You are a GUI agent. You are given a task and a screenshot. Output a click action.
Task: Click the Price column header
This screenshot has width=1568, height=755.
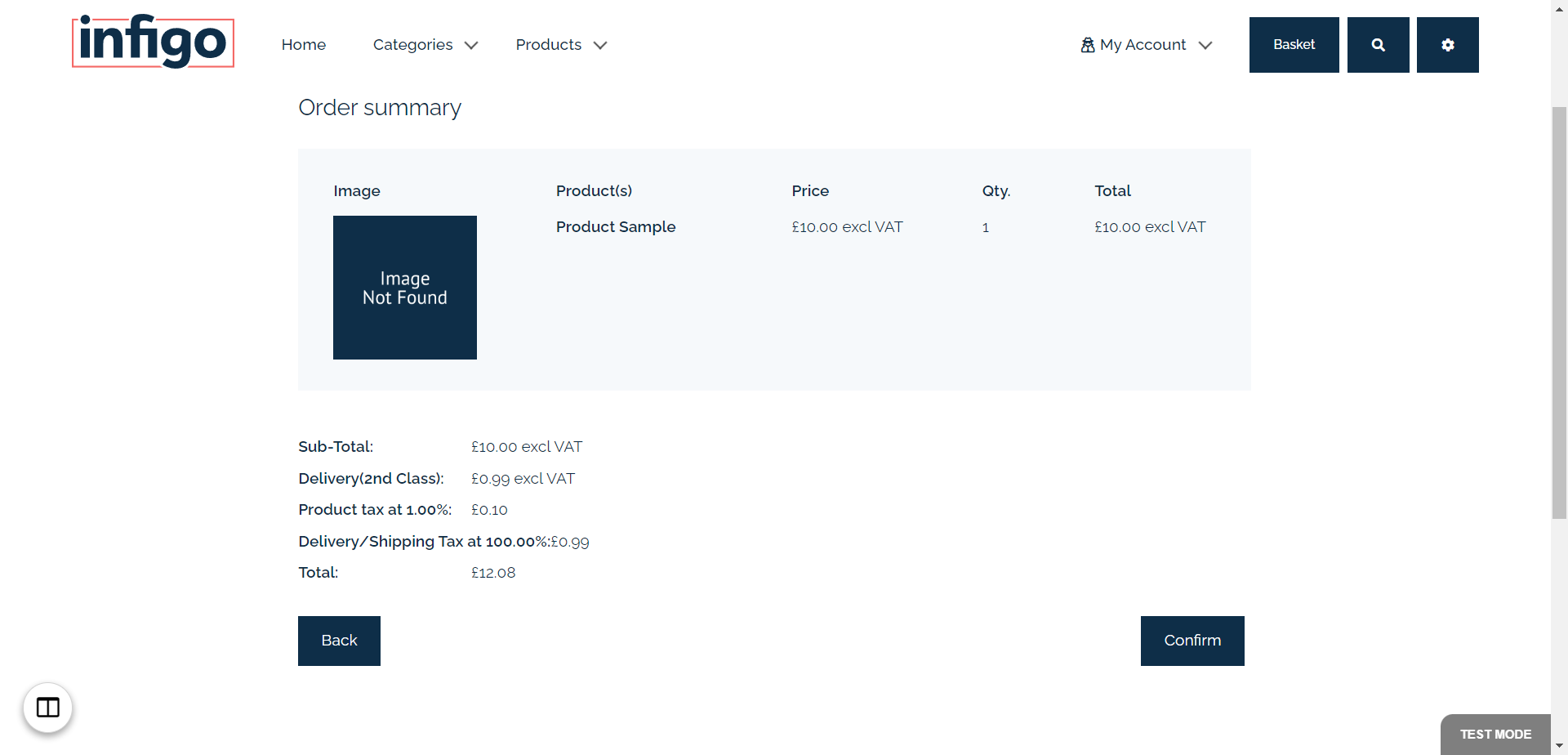click(810, 191)
